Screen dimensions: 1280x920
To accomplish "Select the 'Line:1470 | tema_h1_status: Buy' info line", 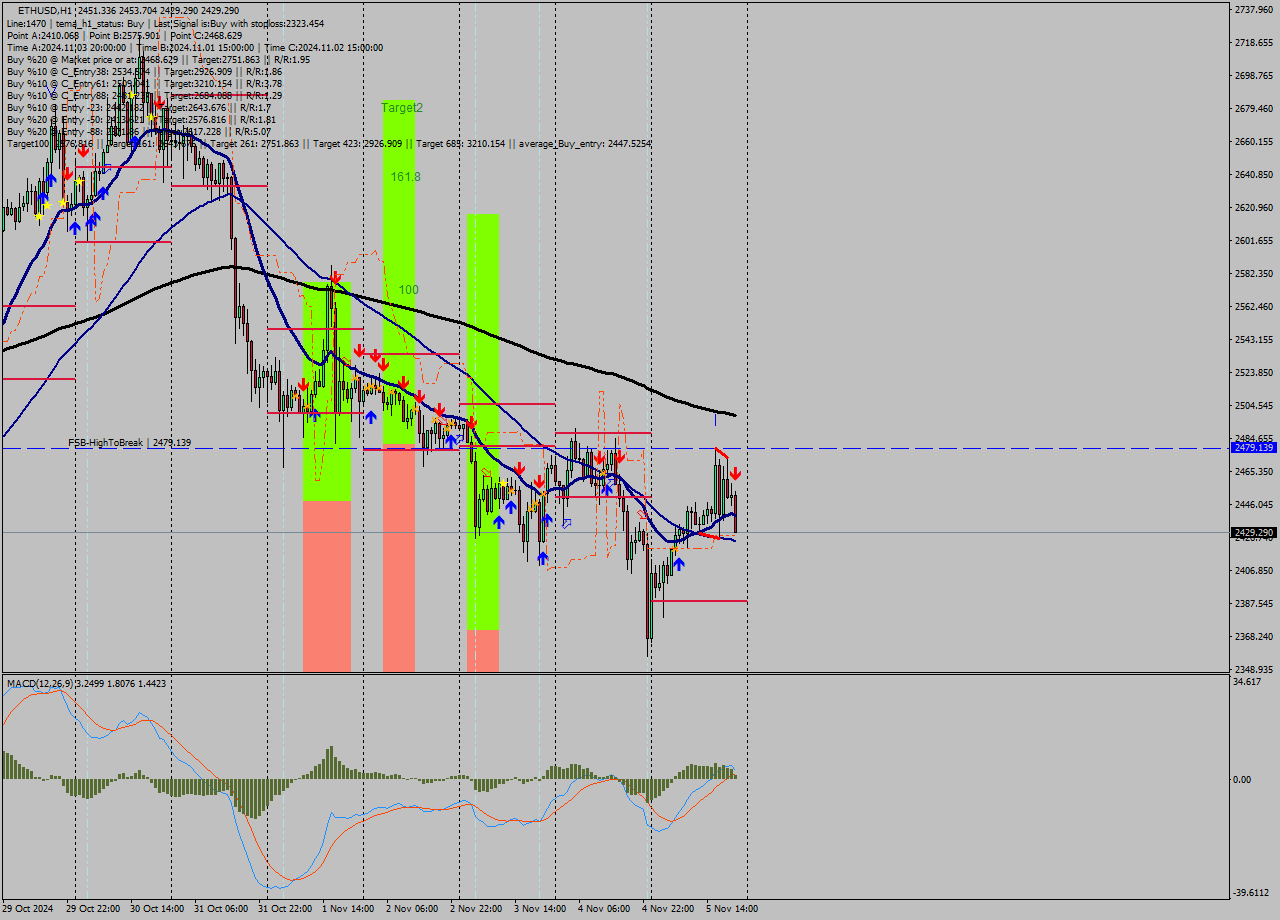I will tap(165, 23).
